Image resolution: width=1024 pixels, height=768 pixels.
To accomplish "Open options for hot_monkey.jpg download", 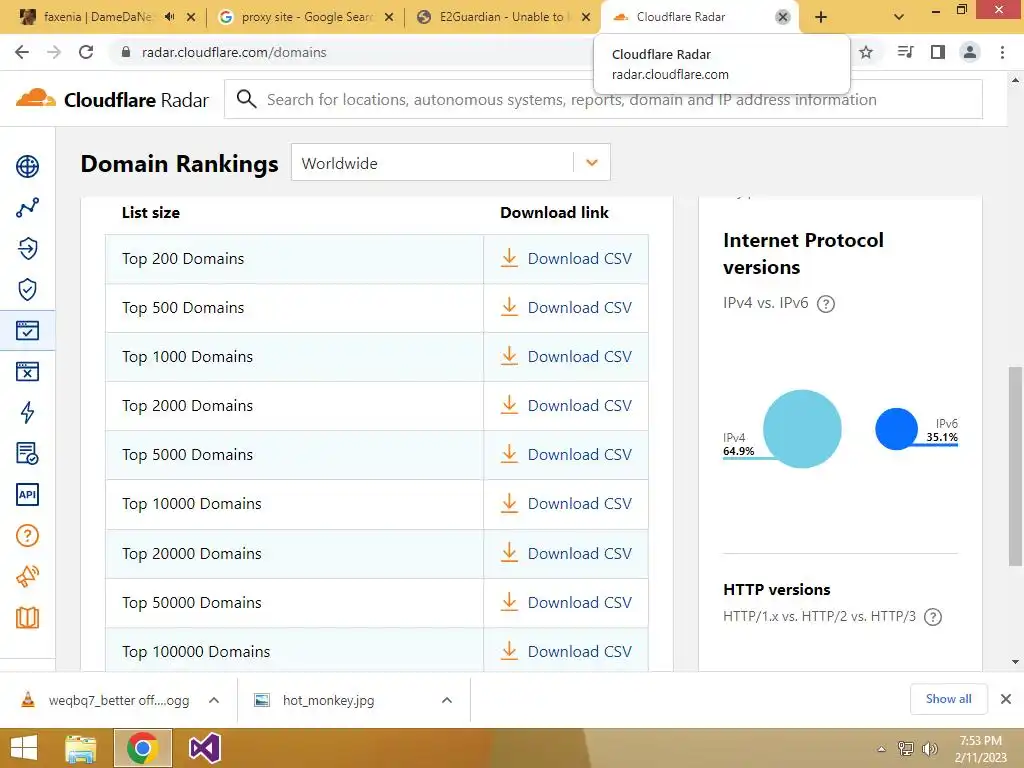I will 447,700.
